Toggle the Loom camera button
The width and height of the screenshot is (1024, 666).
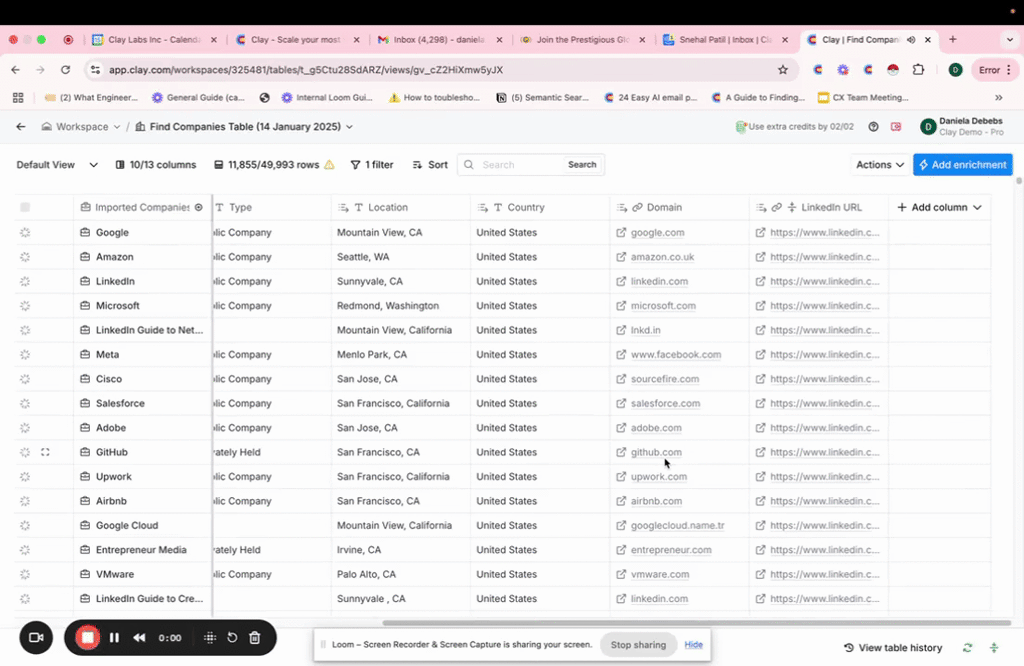(36, 637)
